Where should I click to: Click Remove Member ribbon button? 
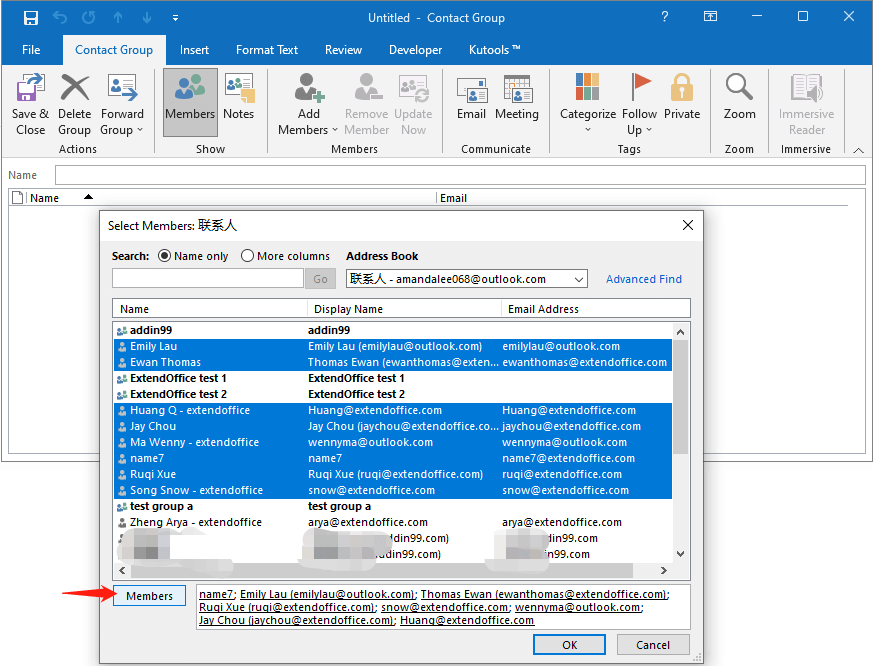tap(366, 105)
